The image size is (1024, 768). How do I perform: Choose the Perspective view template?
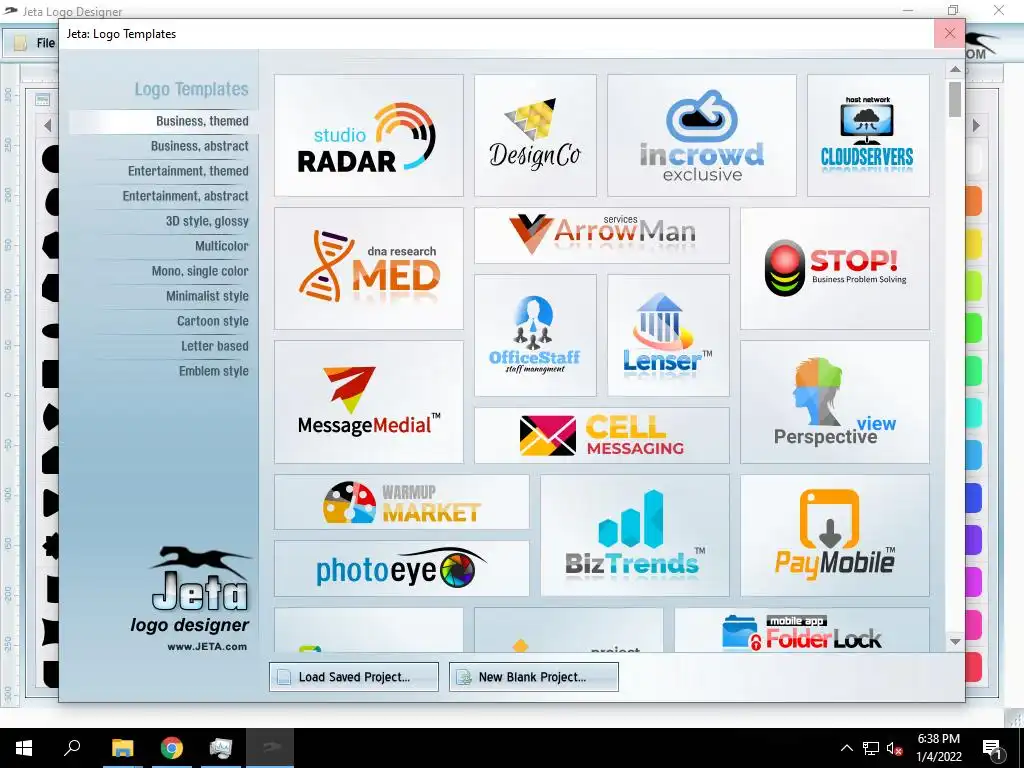click(835, 402)
